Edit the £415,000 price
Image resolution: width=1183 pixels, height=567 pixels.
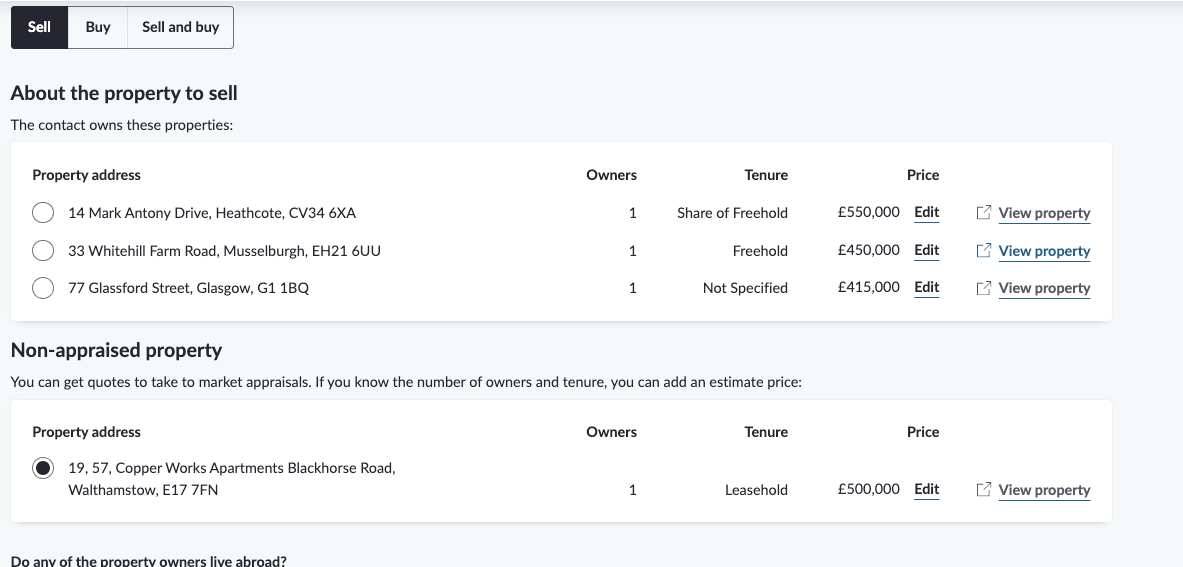click(x=926, y=287)
